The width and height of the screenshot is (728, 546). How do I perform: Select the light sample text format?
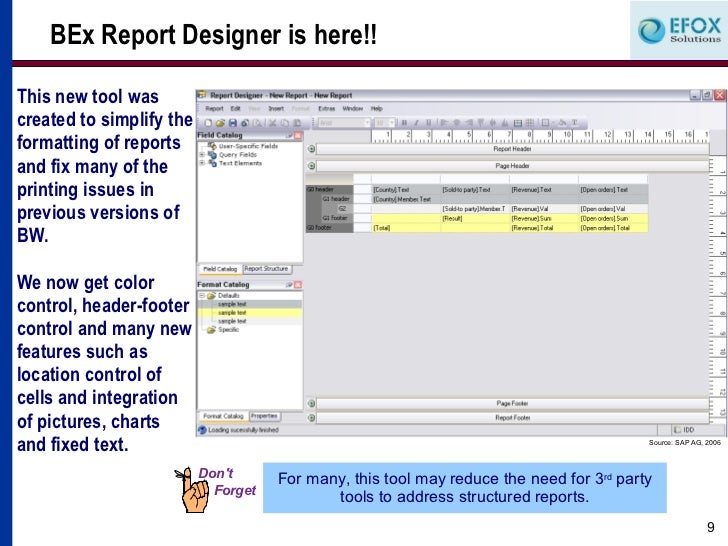(250, 321)
